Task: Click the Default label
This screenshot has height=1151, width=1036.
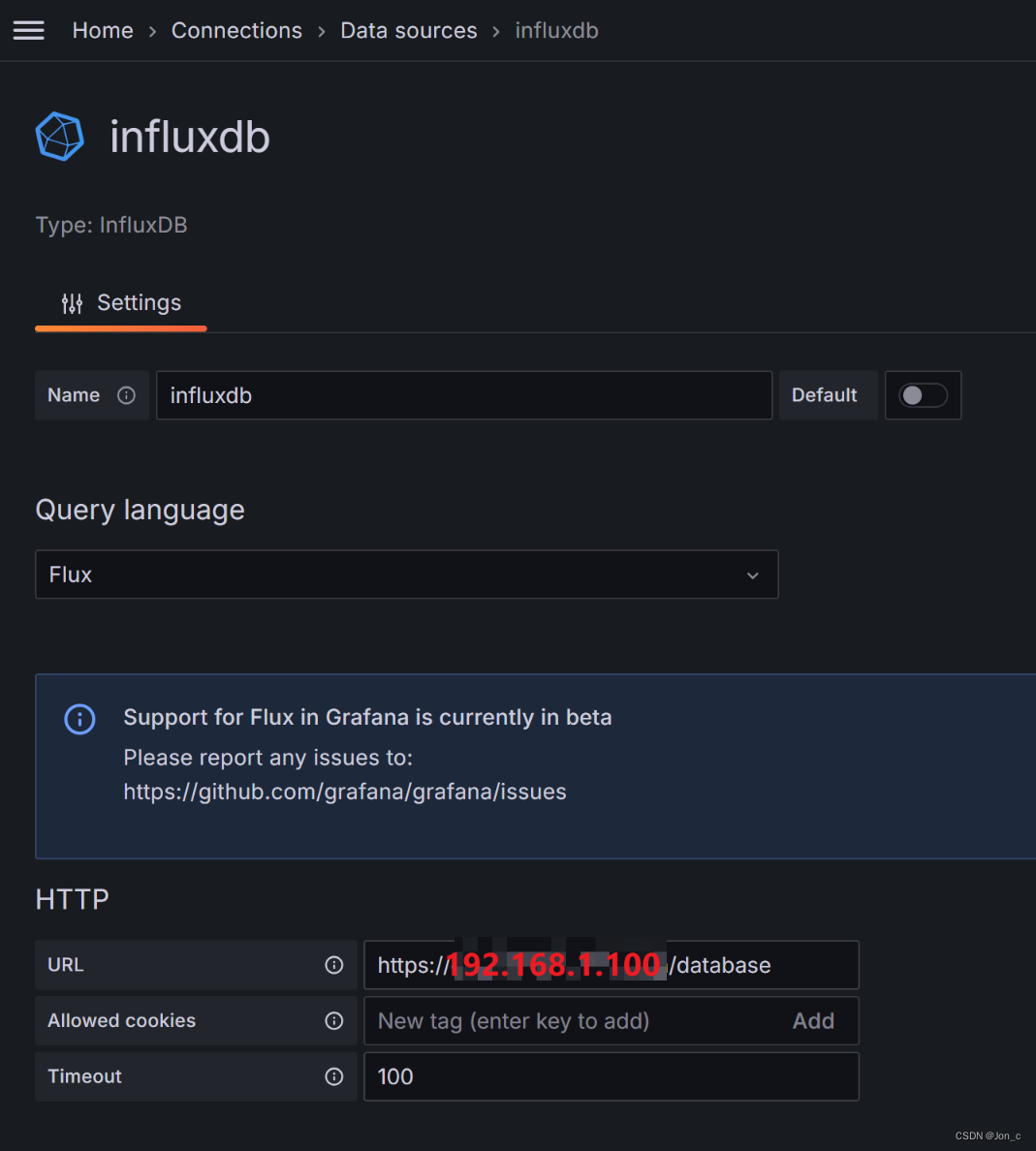Action: pos(824,395)
